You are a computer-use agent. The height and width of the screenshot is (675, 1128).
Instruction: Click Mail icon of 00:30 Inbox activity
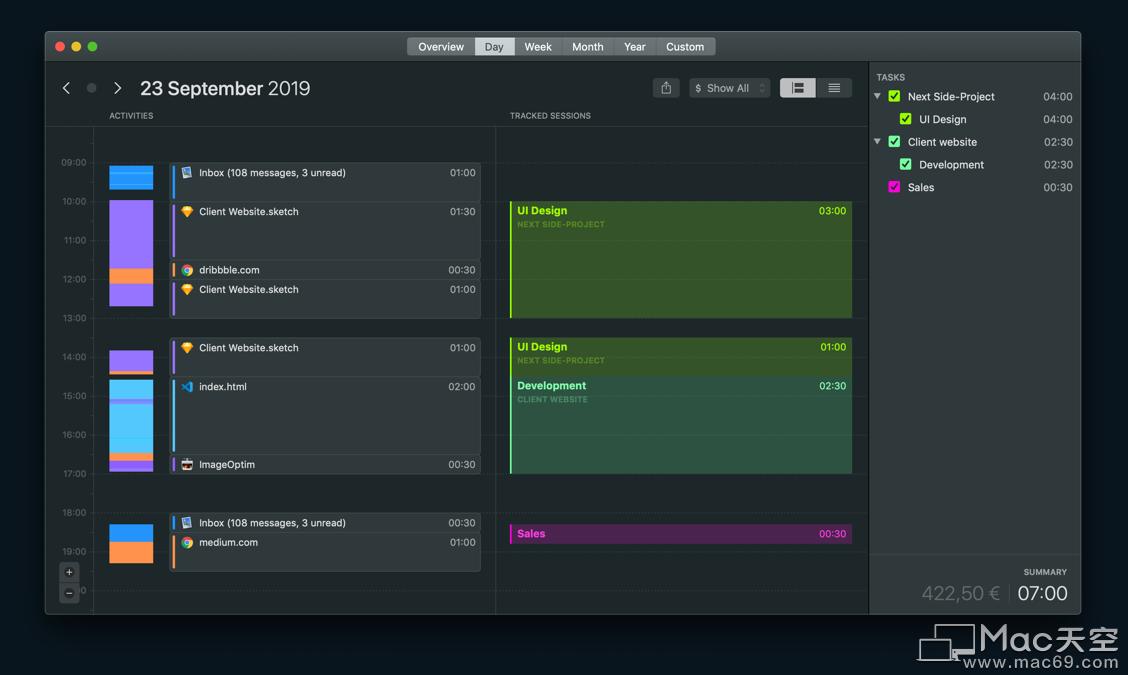click(187, 523)
